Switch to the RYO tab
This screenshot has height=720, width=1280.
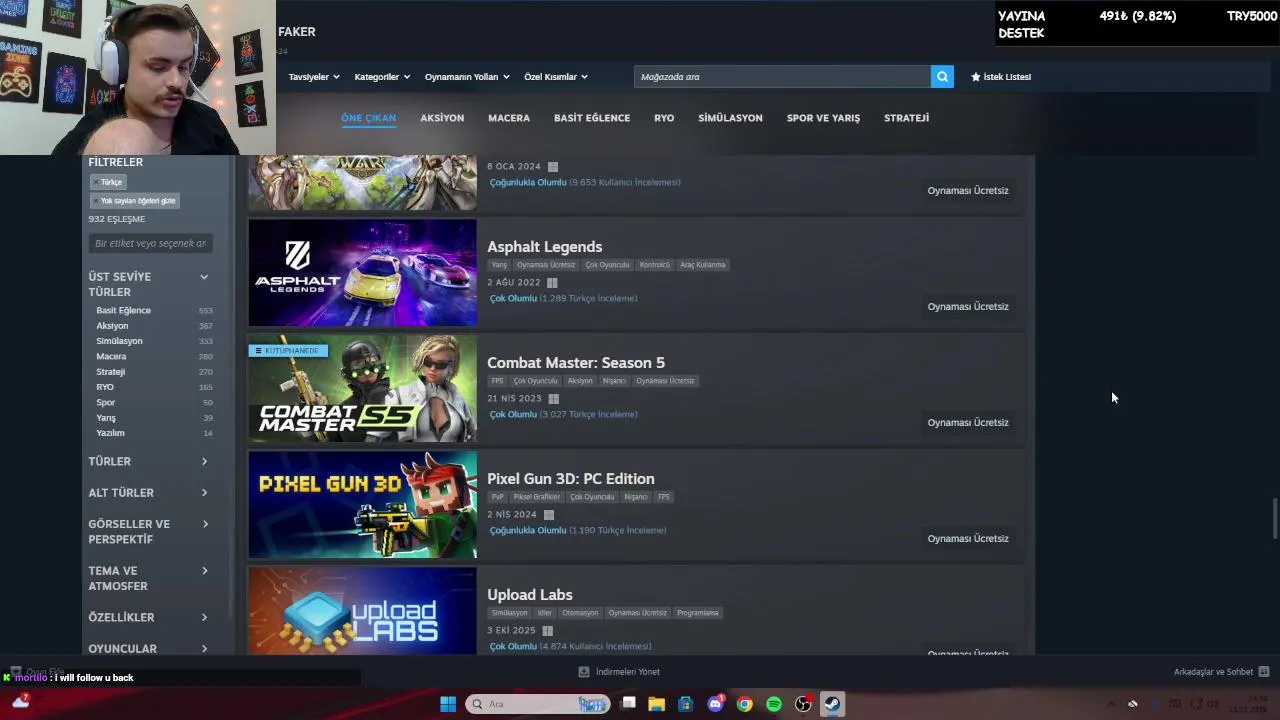pyautogui.click(x=664, y=118)
